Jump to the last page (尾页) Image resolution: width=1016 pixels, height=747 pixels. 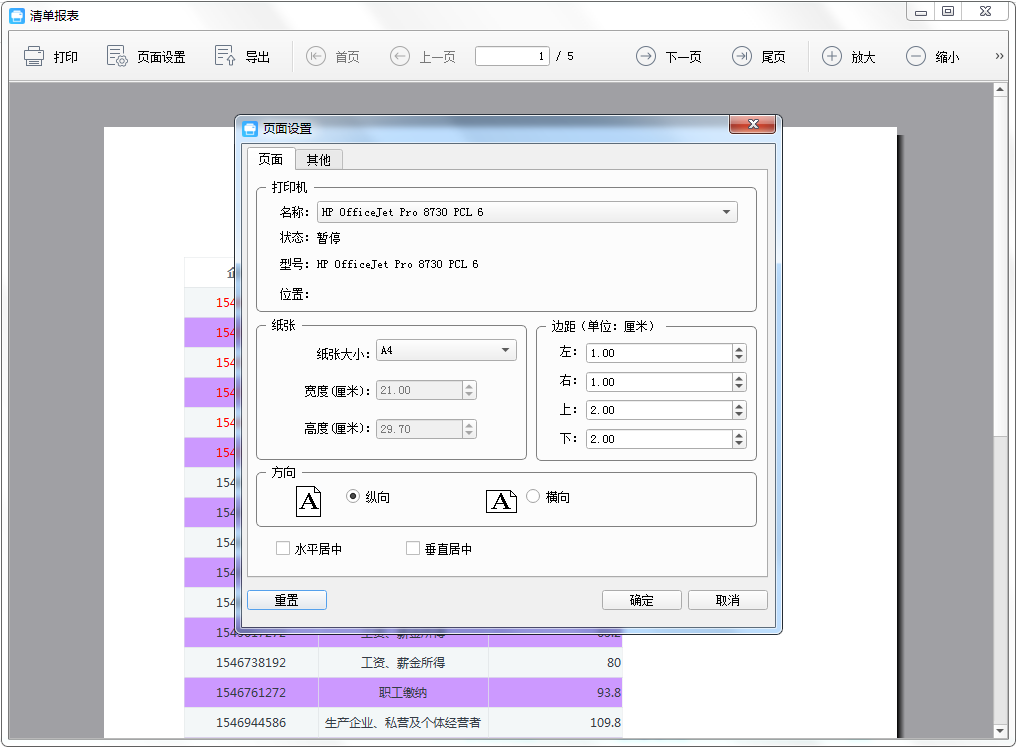point(742,57)
